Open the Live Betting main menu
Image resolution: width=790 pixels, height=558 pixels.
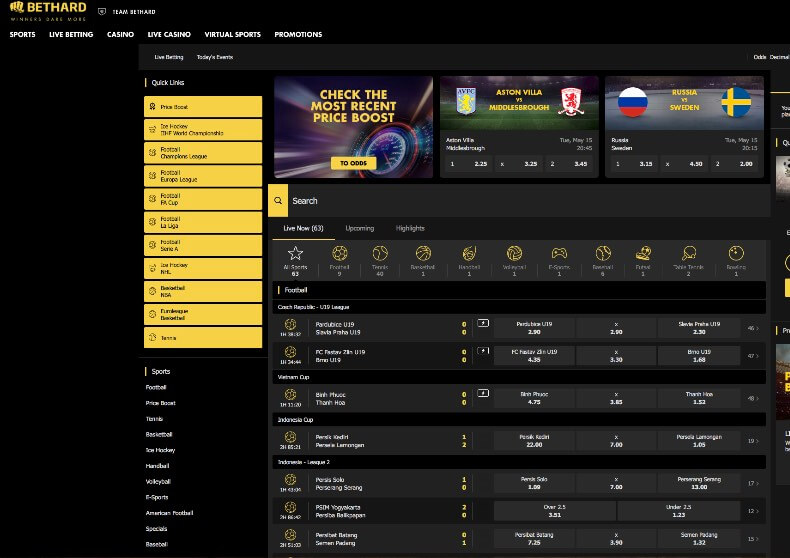pos(71,34)
